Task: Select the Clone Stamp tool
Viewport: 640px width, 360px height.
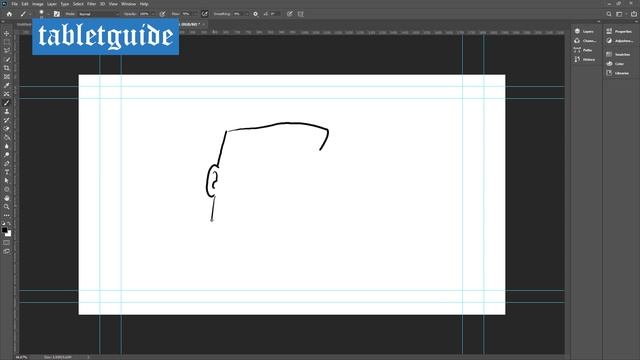Action: click(7, 111)
